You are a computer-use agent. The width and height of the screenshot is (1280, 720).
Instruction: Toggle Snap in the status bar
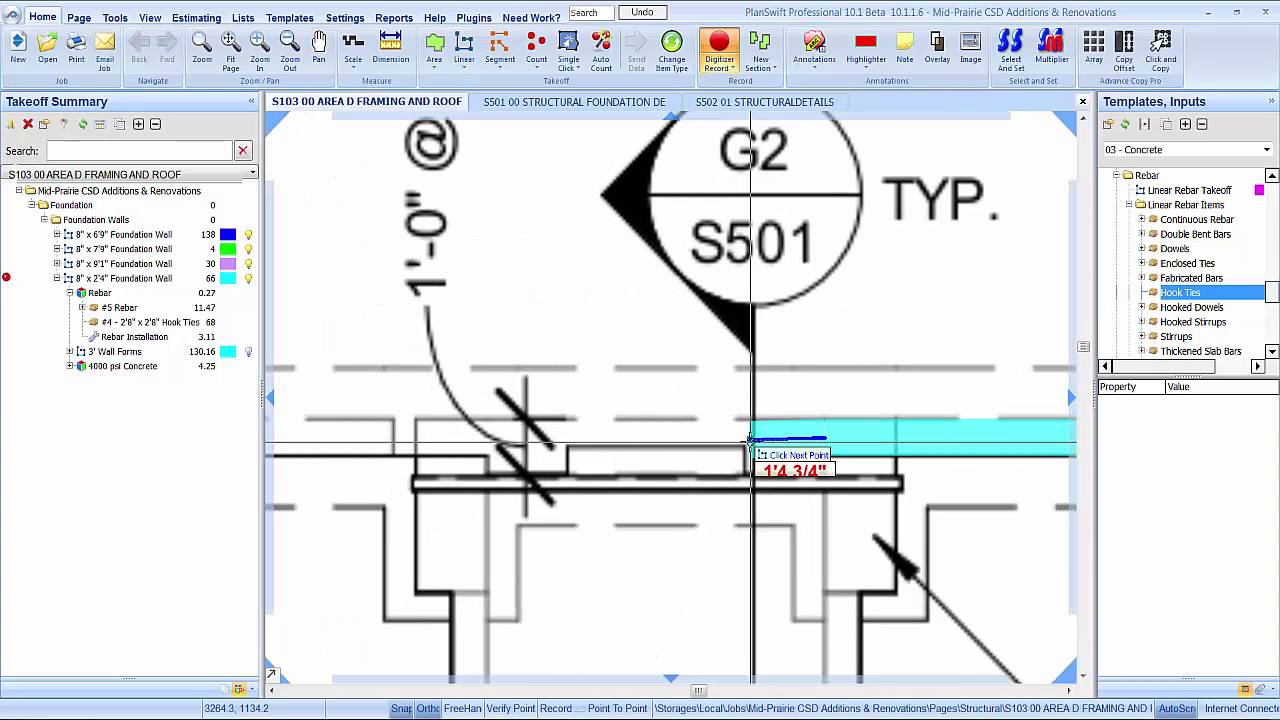(401, 709)
